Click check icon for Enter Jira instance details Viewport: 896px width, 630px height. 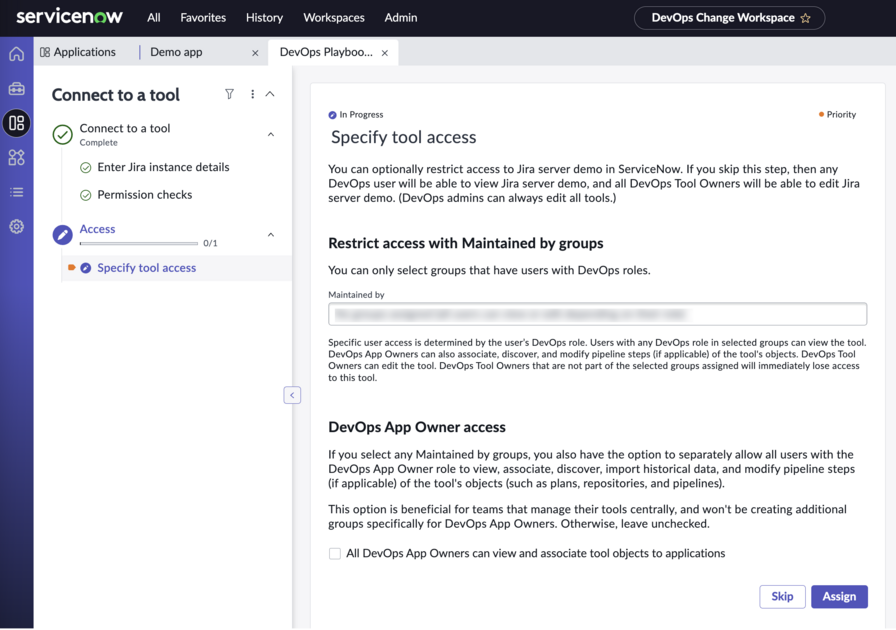(x=86, y=168)
